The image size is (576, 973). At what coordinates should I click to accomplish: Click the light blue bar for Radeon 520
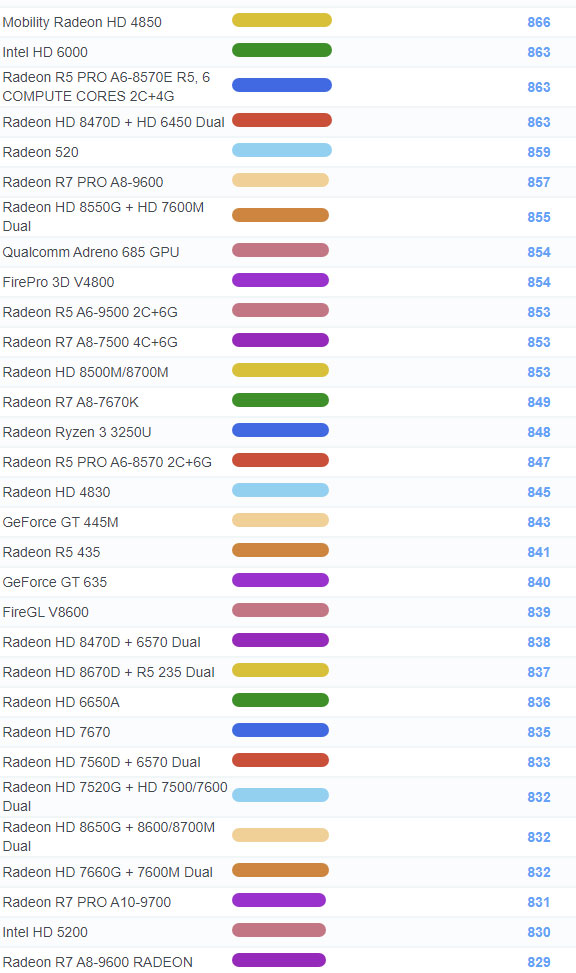pos(282,150)
